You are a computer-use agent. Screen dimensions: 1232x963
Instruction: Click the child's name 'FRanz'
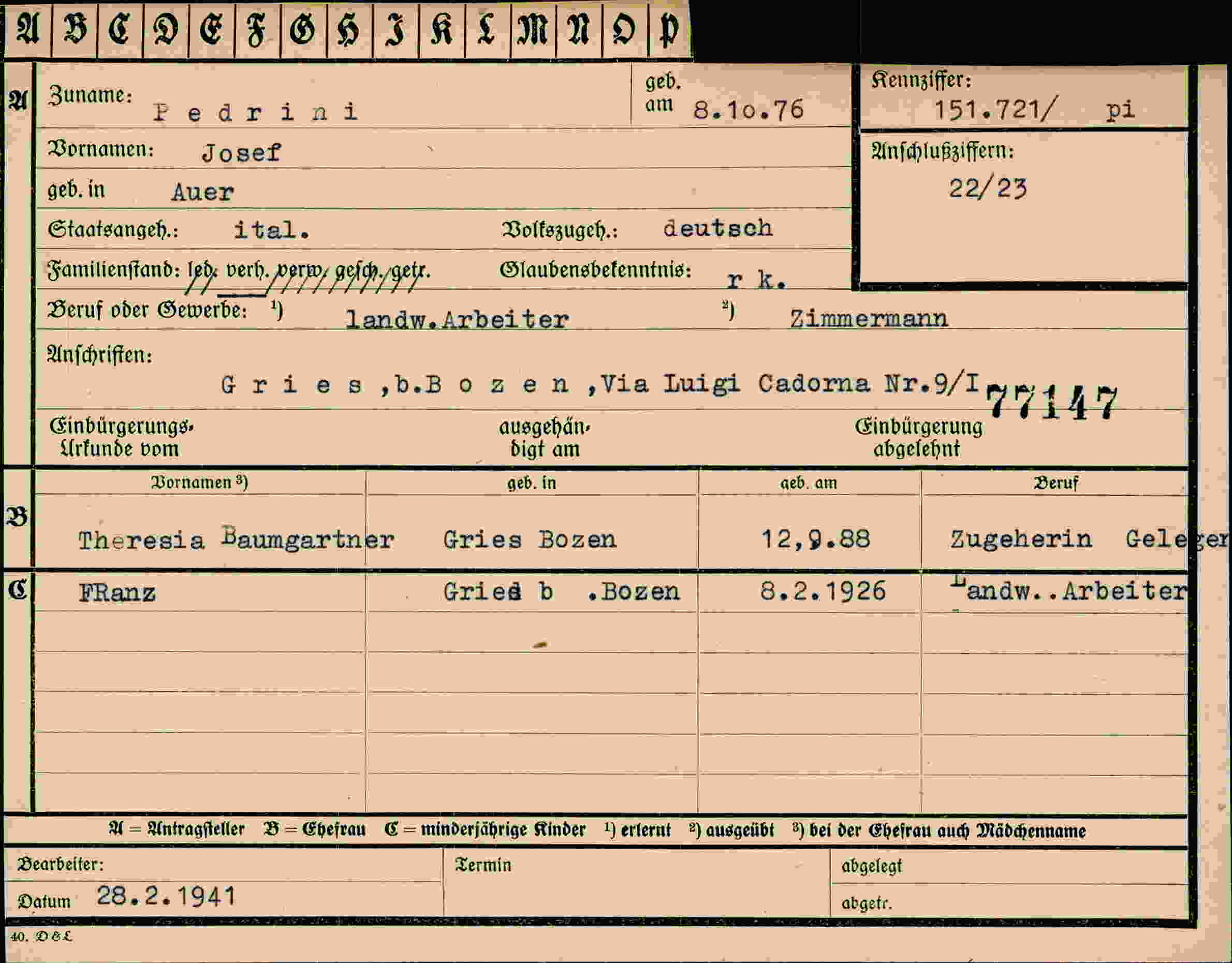[x=118, y=593]
